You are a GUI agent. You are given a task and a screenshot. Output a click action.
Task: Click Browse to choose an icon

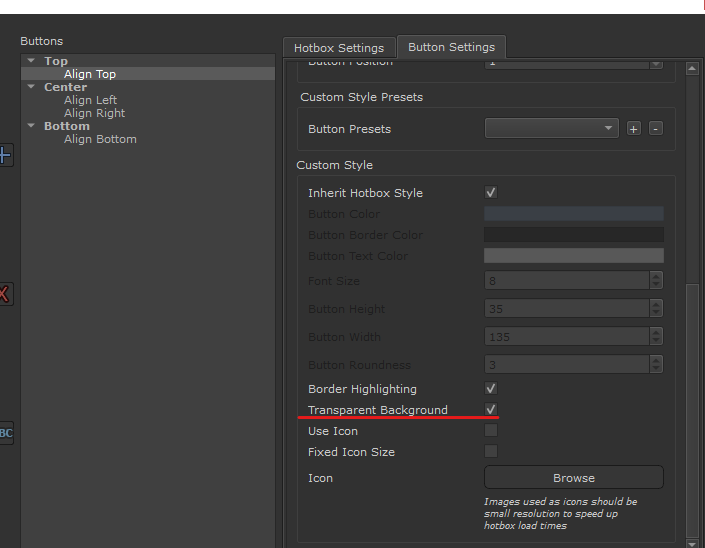pos(573,478)
